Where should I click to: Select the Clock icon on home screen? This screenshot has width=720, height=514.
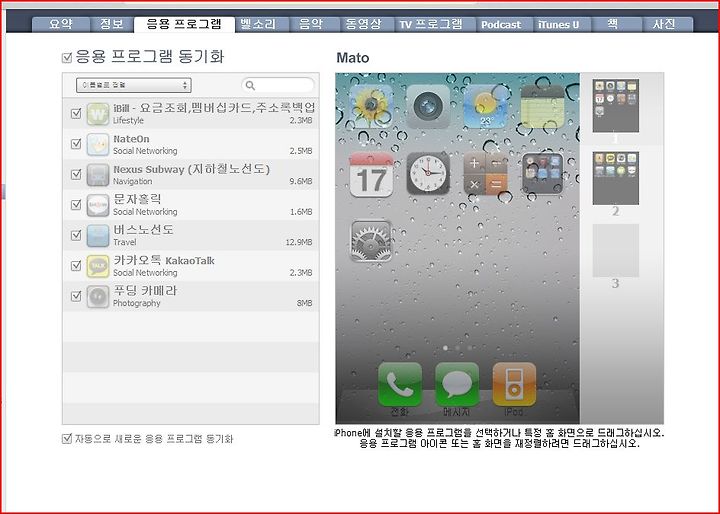click(x=428, y=174)
